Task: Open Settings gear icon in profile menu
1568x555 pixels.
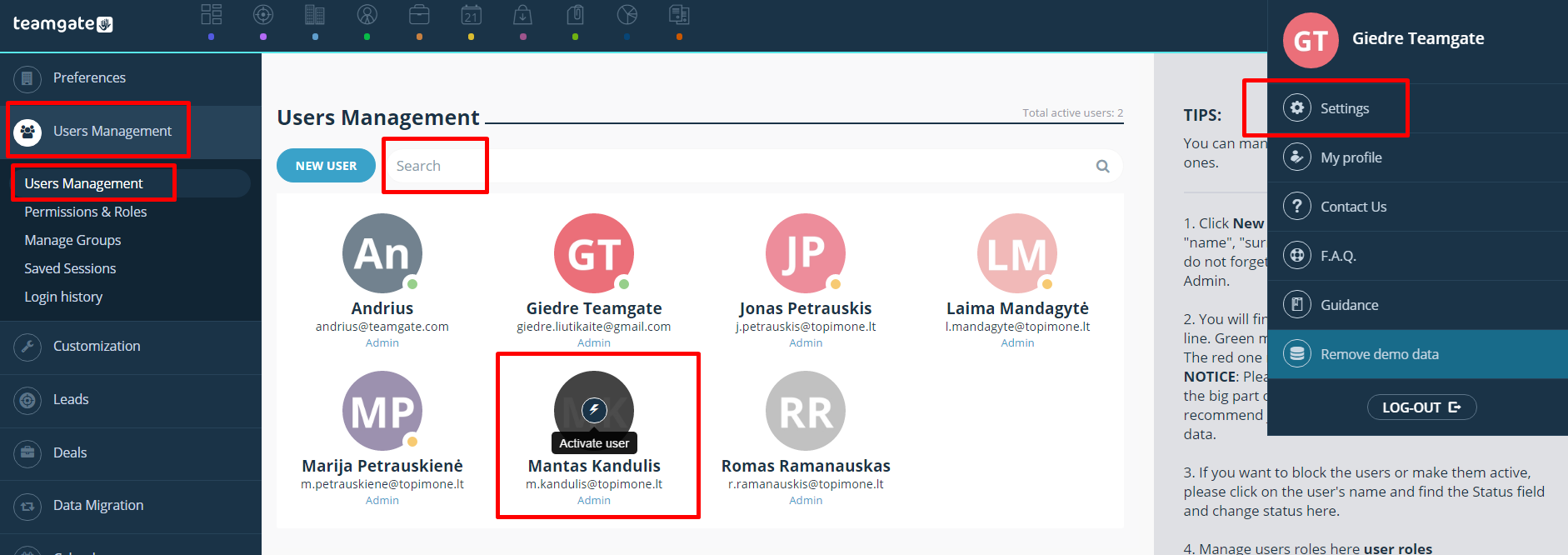Action: 1297,107
